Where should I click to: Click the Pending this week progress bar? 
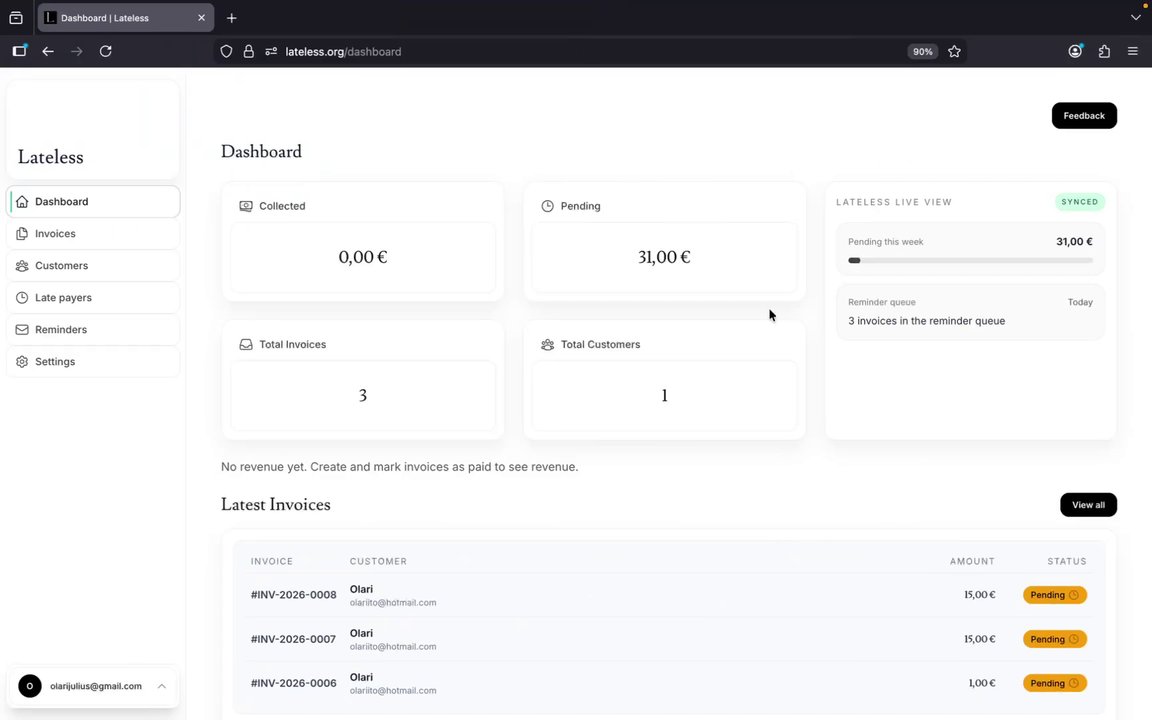coord(970,260)
